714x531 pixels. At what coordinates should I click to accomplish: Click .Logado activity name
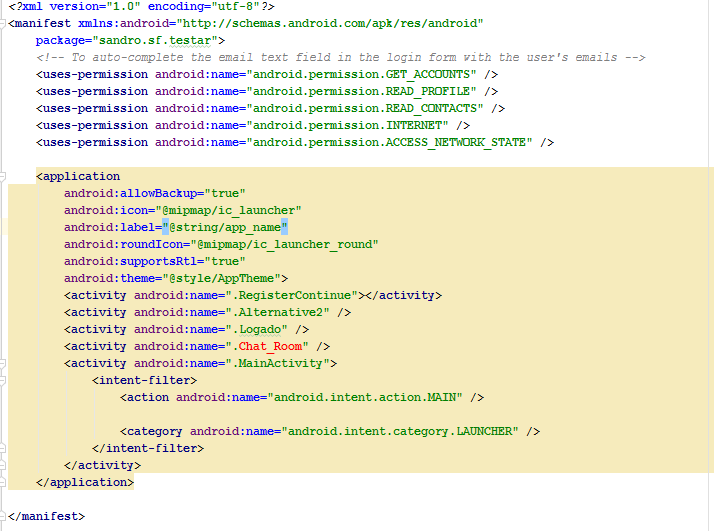point(256,329)
